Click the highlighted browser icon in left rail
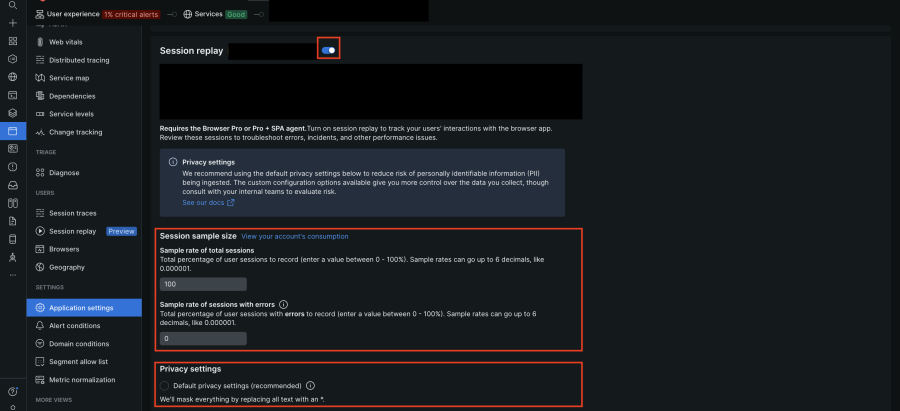Screen dimensions: 900x411 (13, 131)
